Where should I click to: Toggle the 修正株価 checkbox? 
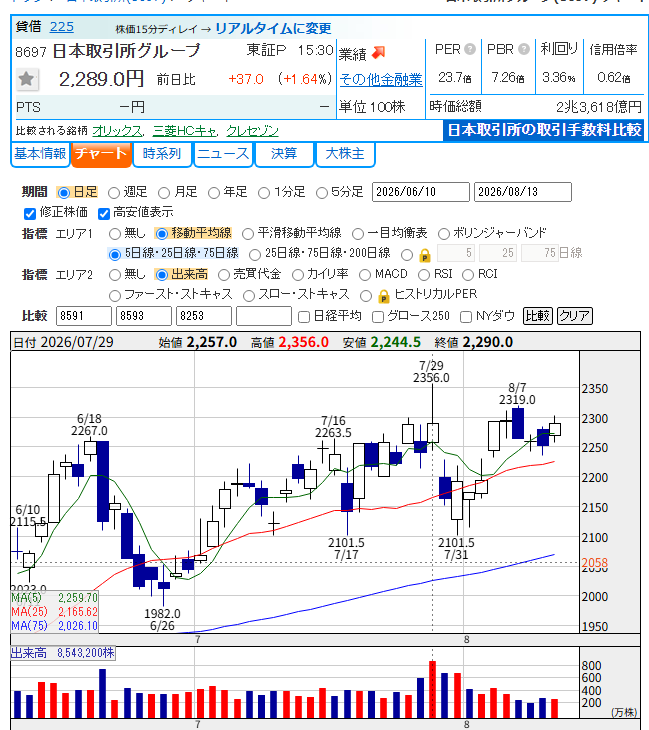pos(30,214)
